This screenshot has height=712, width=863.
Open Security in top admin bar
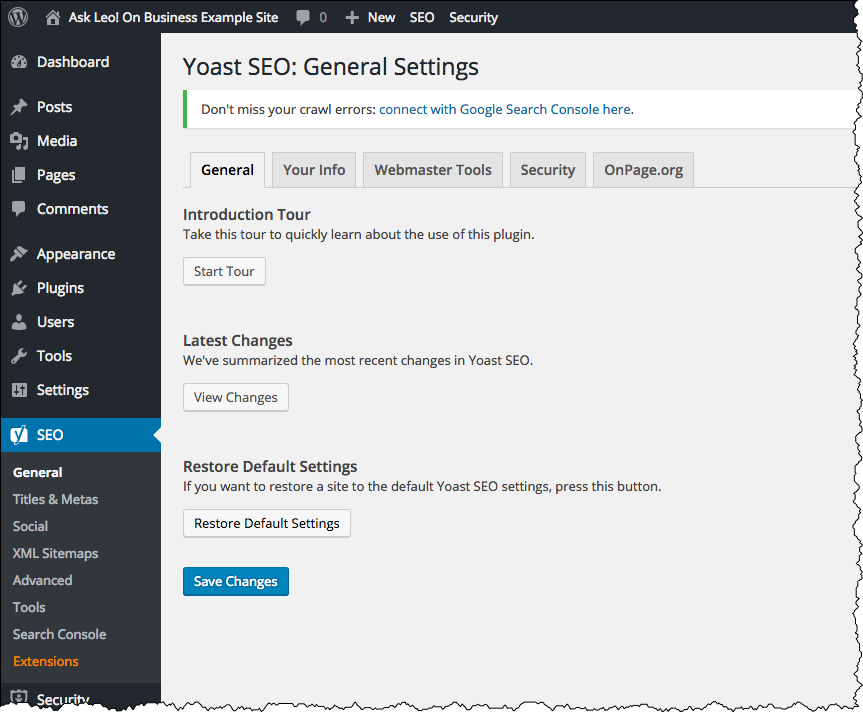[x=473, y=18]
